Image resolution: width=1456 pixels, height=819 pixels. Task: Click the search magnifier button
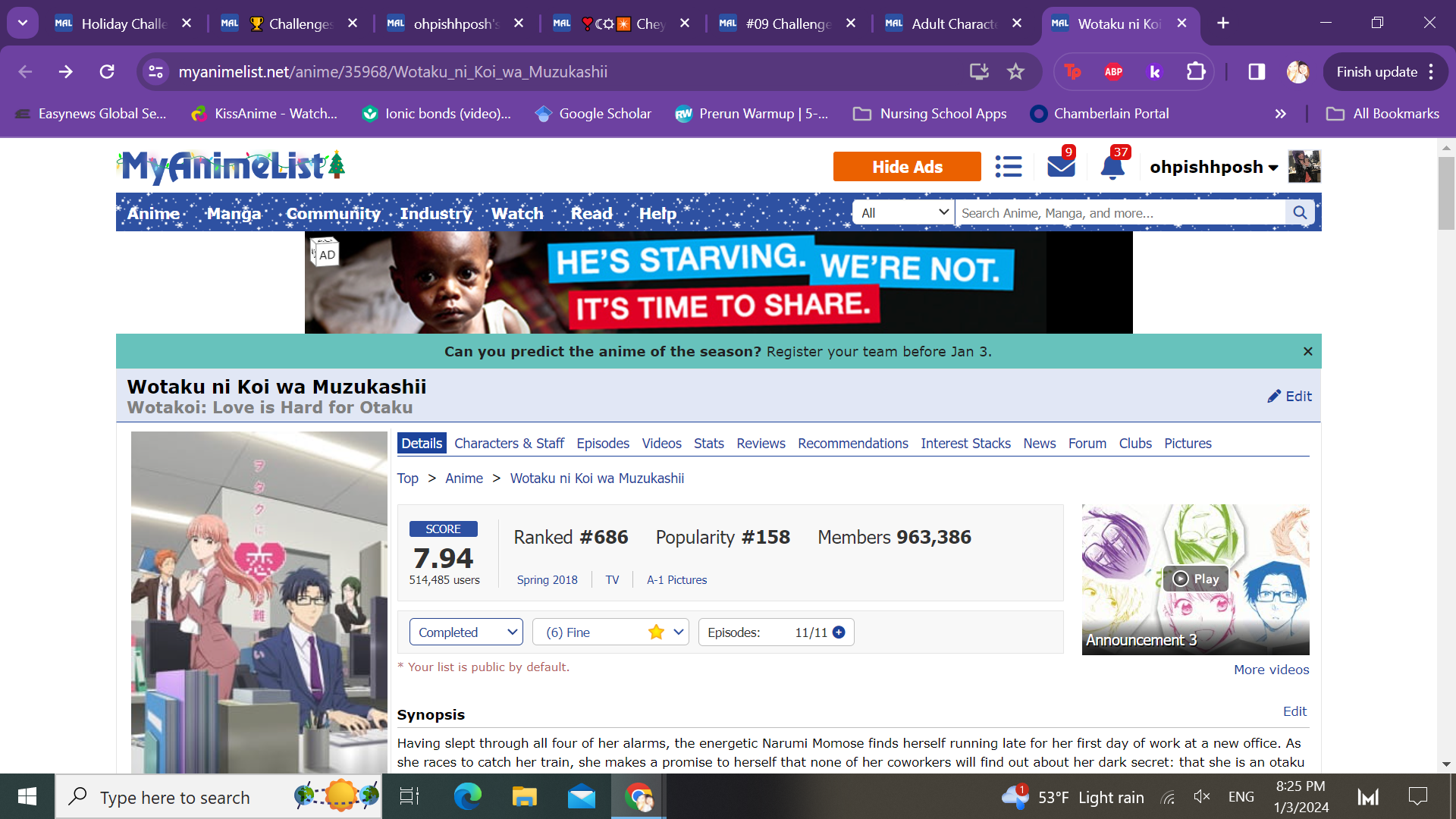click(1300, 213)
